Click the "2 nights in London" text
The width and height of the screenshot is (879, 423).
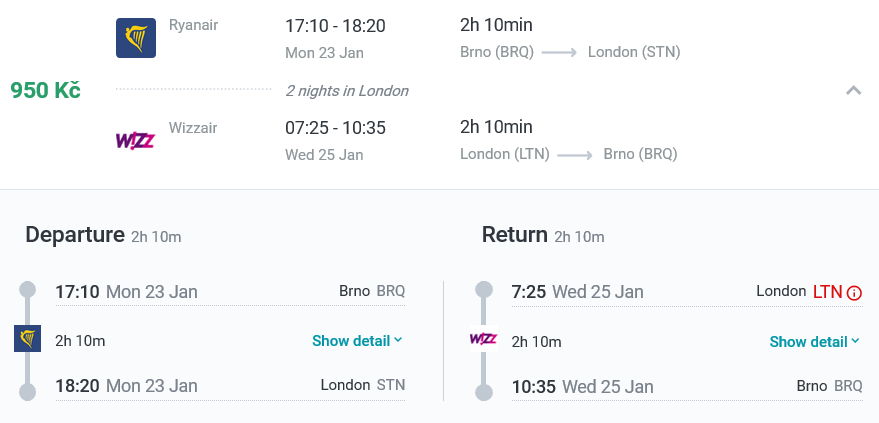[347, 91]
